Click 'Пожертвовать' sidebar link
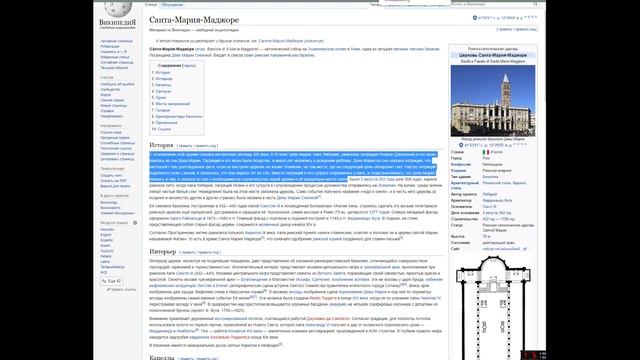 (x=111, y=116)
